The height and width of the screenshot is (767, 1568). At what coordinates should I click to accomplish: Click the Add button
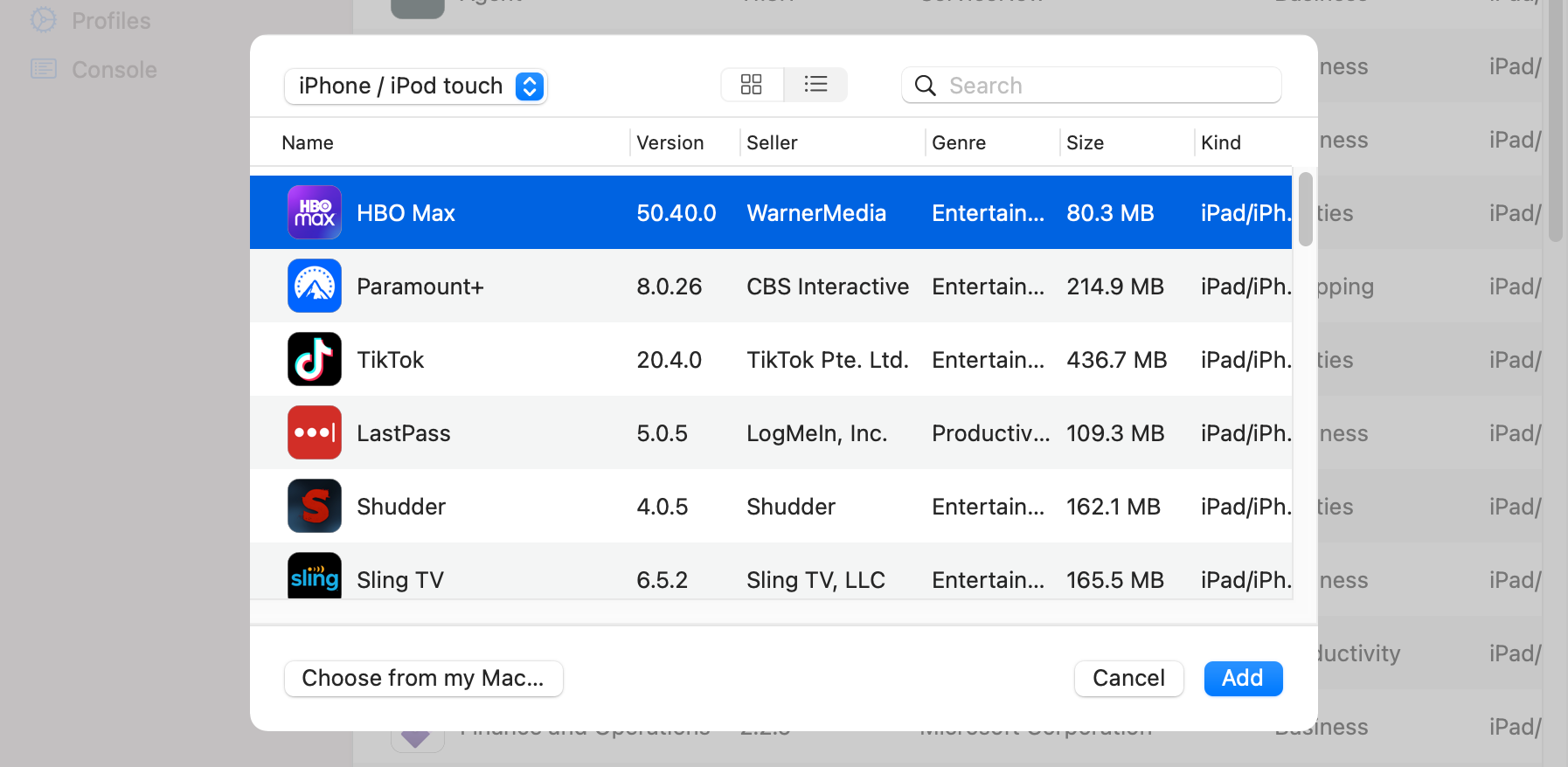pyautogui.click(x=1243, y=678)
